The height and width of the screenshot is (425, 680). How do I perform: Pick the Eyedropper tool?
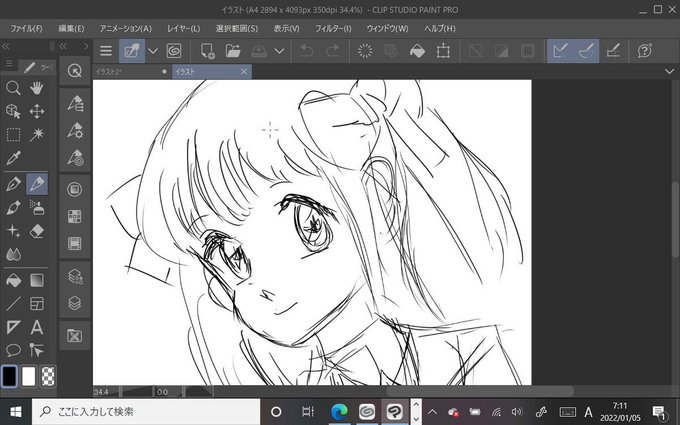tap(13, 158)
